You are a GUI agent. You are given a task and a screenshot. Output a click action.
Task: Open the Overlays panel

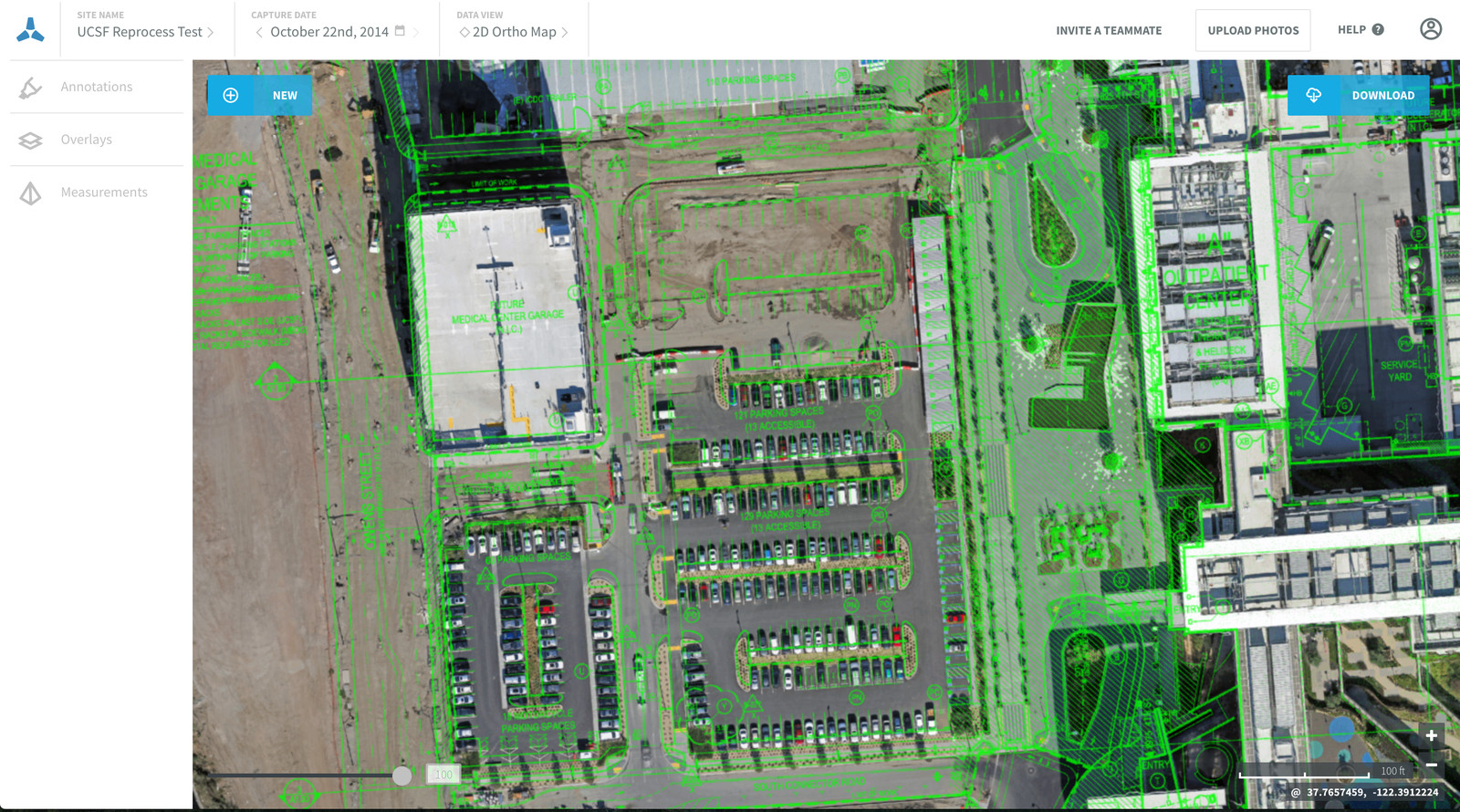tap(87, 140)
